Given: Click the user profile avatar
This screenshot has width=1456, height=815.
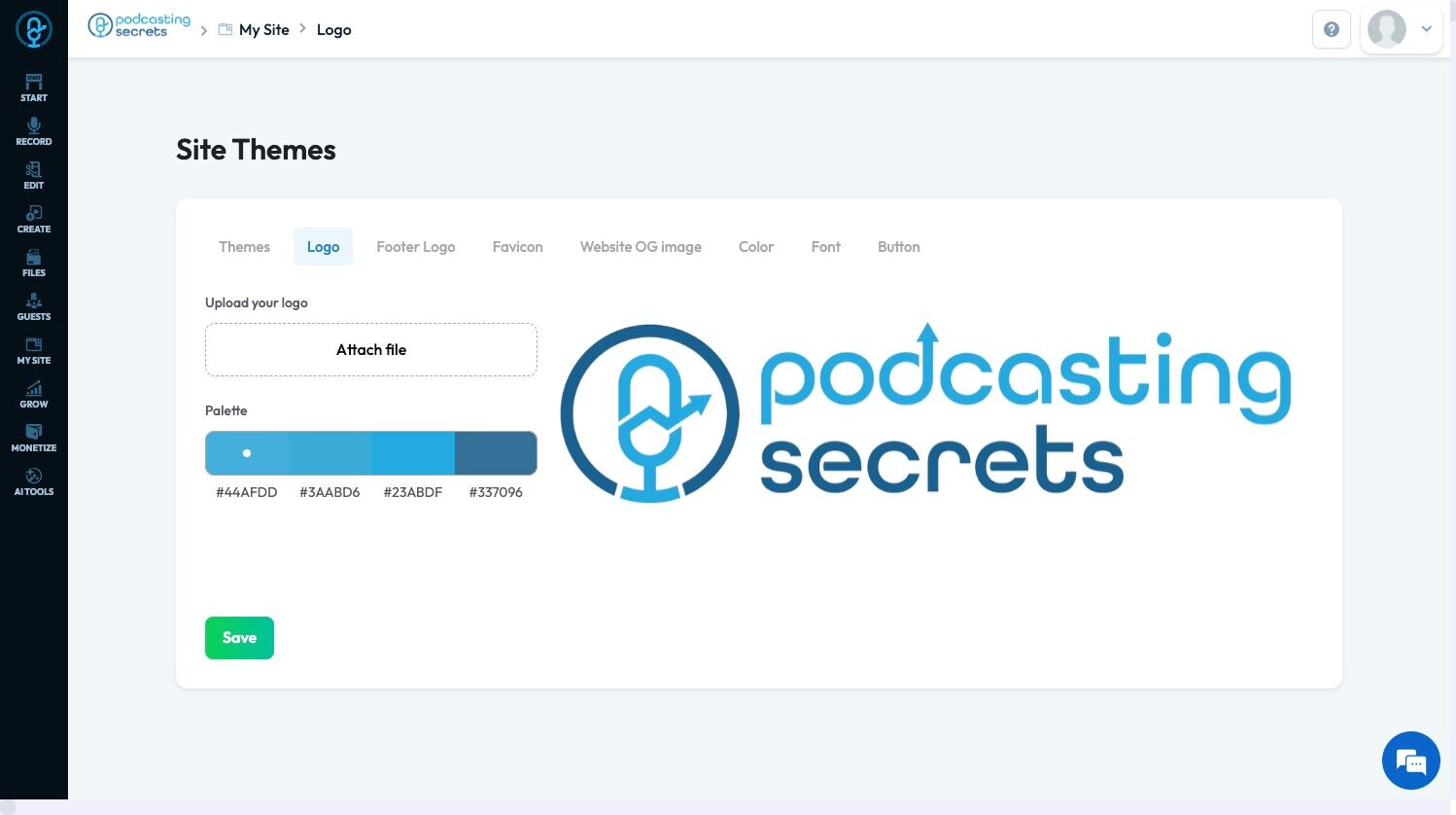Looking at the screenshot, I should [x=1387, y=29].
